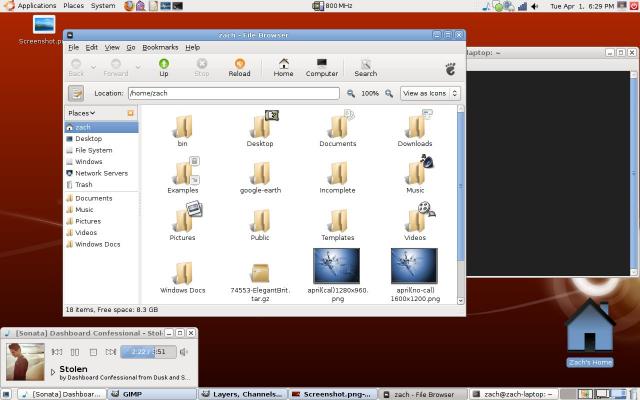The height and width of the screenshot is (400, 640).
Task: Open the Help menu
Action: [x=193, y=47]
